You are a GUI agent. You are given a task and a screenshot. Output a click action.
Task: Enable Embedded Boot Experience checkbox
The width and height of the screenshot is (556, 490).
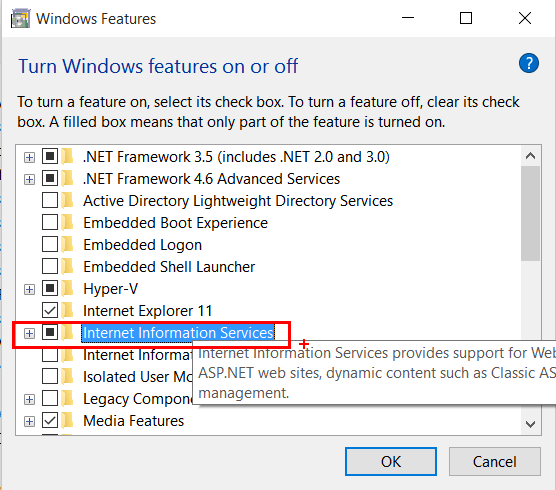50,222
